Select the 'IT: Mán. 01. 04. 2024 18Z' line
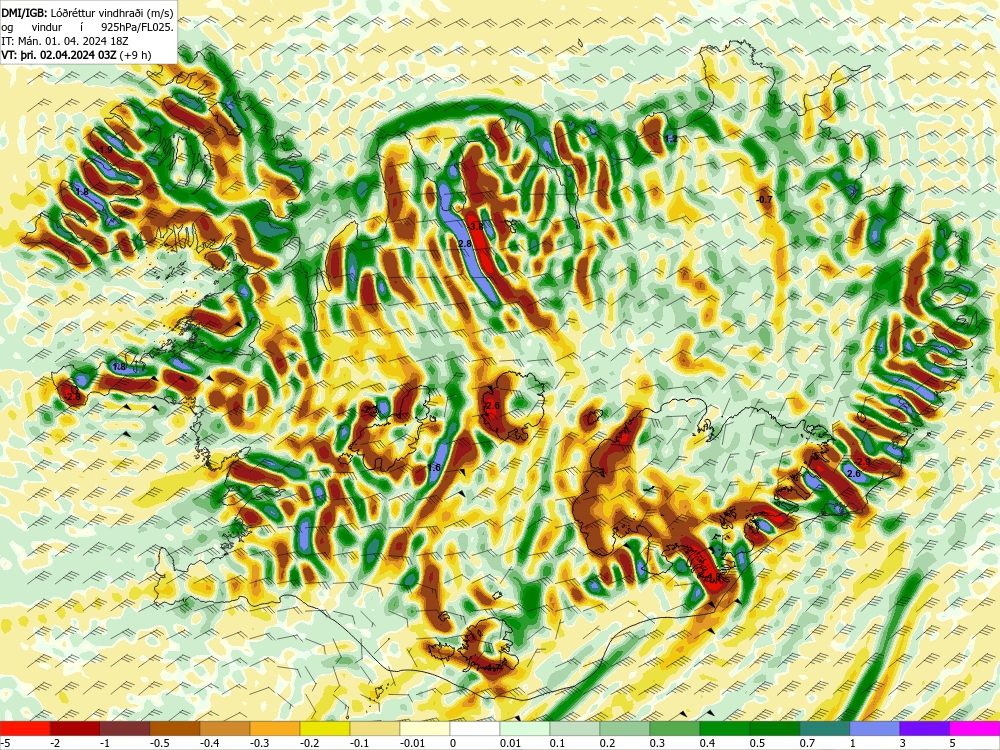 (x=65, y=41)
